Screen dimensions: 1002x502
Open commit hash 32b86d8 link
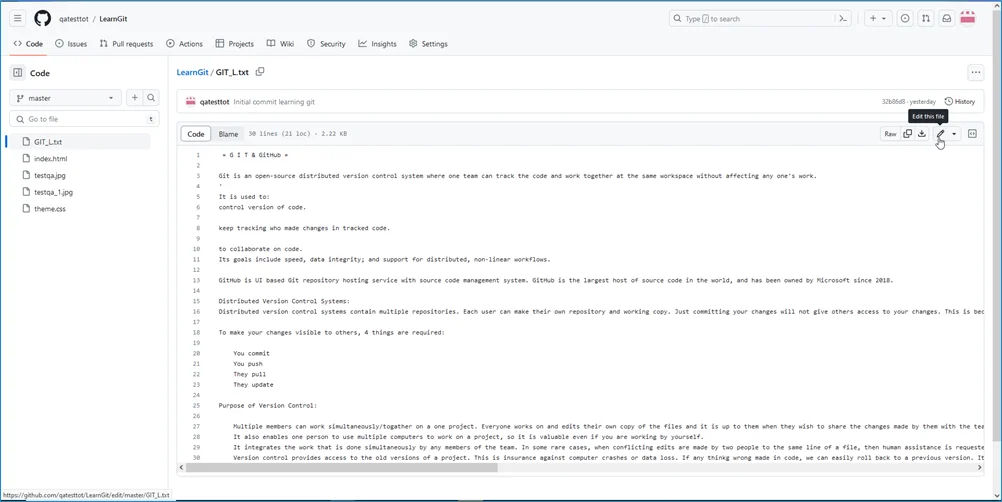[893, 102]
